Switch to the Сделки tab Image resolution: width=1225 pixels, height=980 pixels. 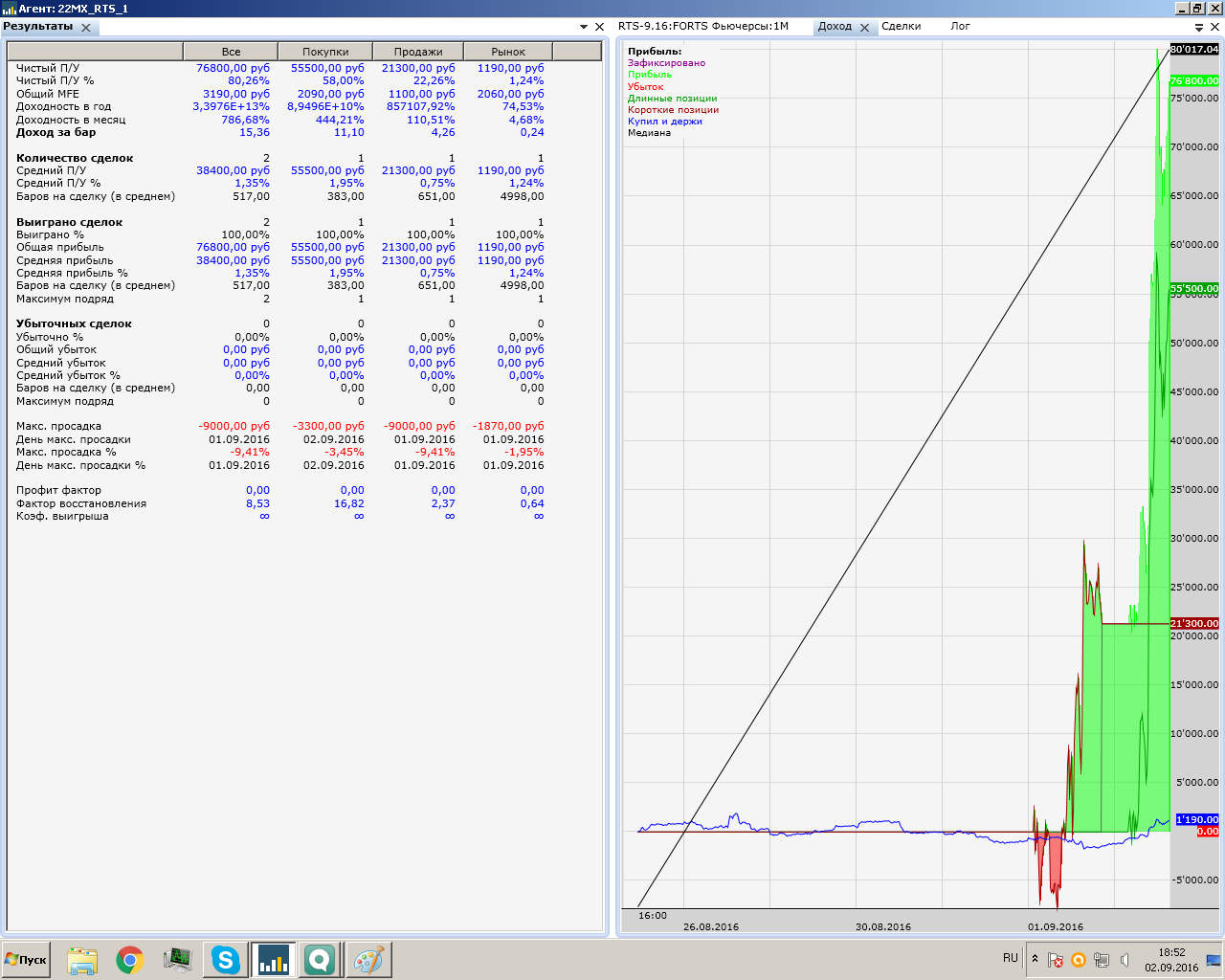(x=901, y=27)
